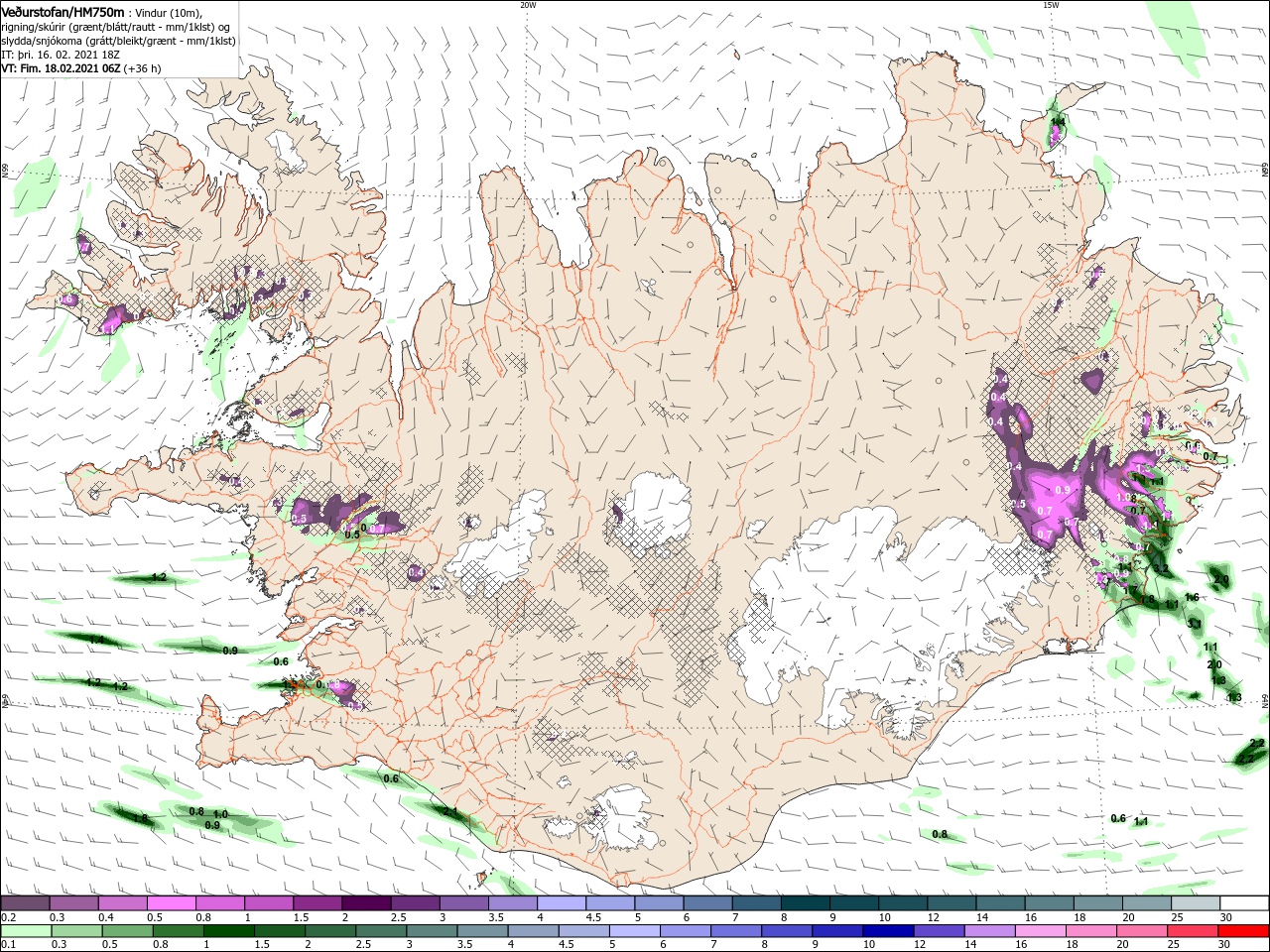
Task: Click the 2.1 rainfall value off the south coast
Action: pos(449,812)
